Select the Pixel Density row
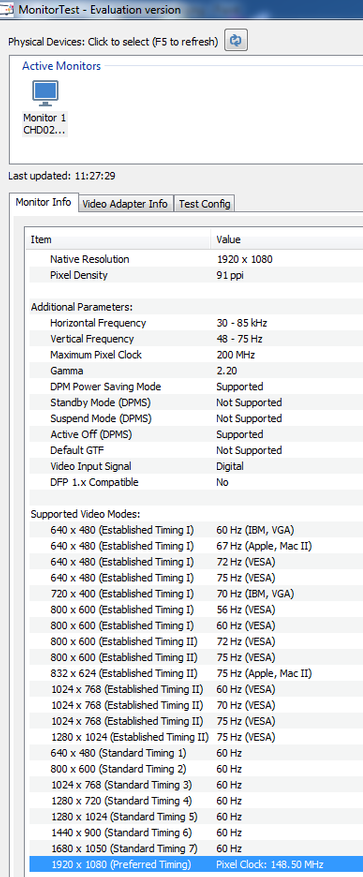363x877 pixels. [194, 275]
